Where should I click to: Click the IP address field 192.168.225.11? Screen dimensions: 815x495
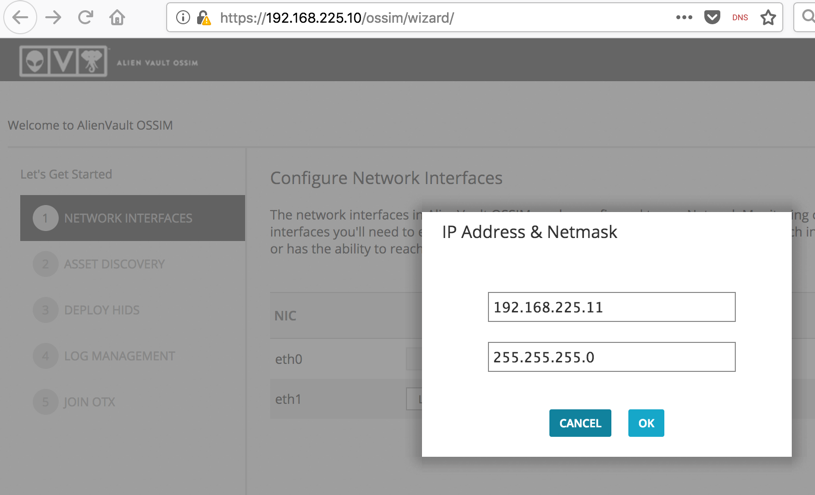[611, 307]
